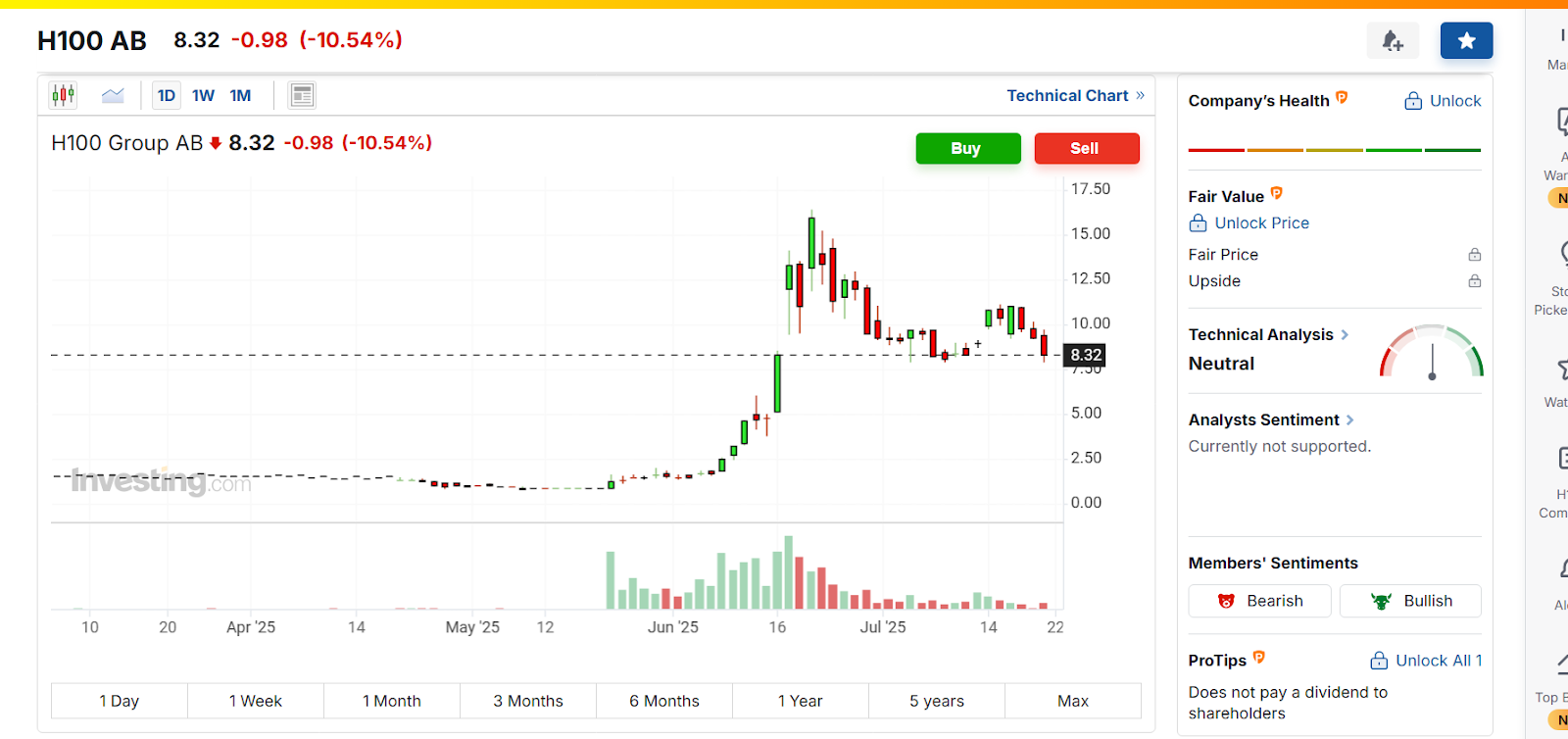Show the 5 years range
The height and width of the screenshot is (739, 1568).
(x=936, y=701)
